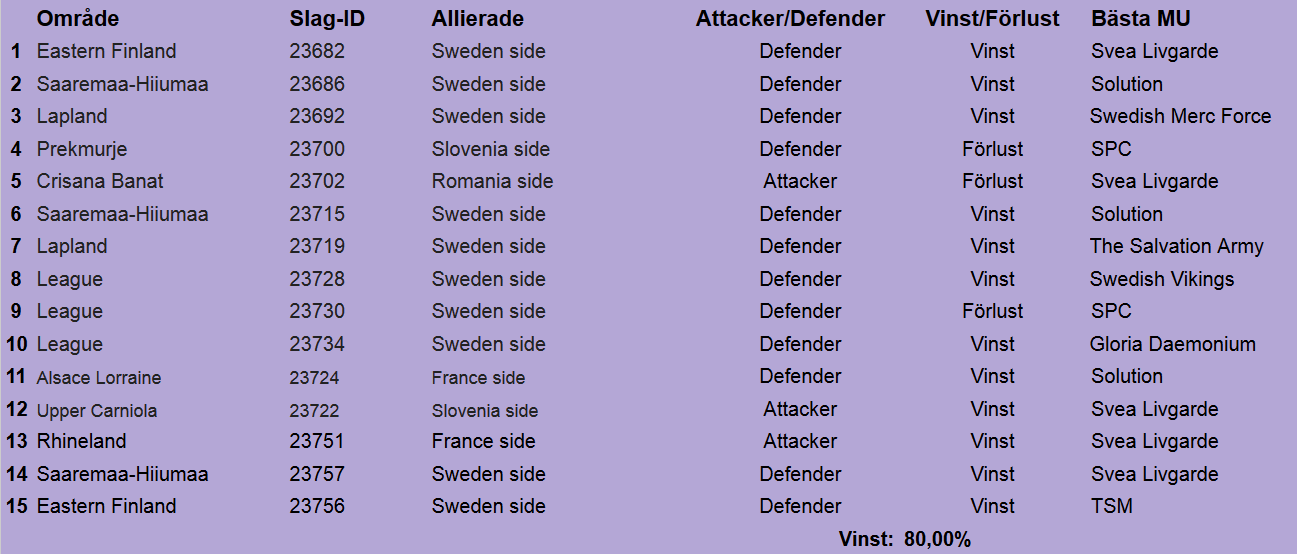1297x554 pixels.
Task: Click the Område column header
Action: (x=78, y=19)
